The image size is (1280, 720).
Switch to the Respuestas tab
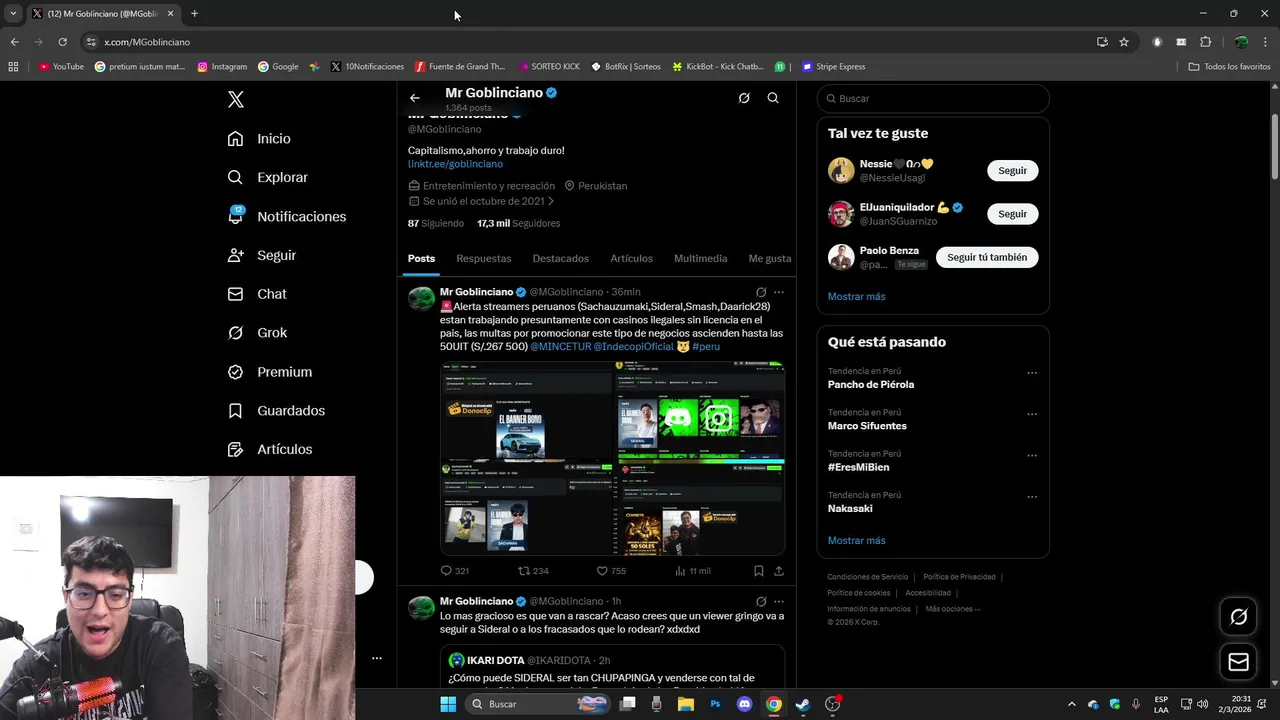484,258
